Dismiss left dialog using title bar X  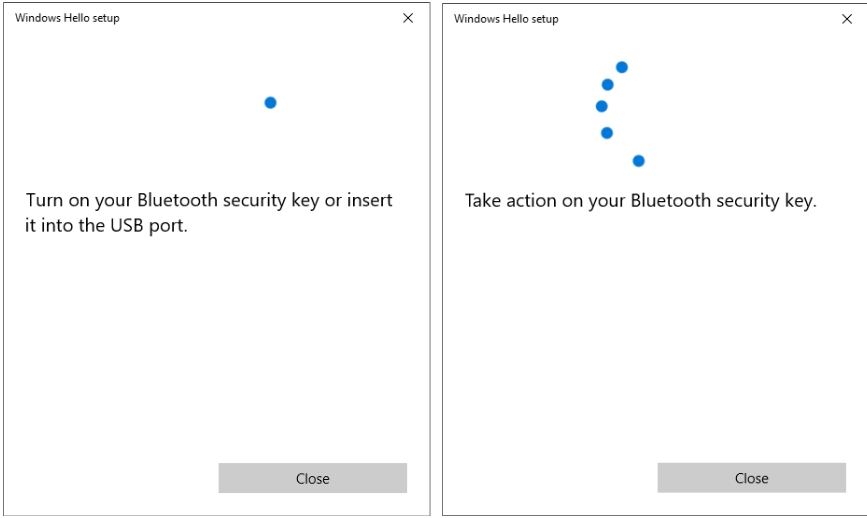click(408, 19)
